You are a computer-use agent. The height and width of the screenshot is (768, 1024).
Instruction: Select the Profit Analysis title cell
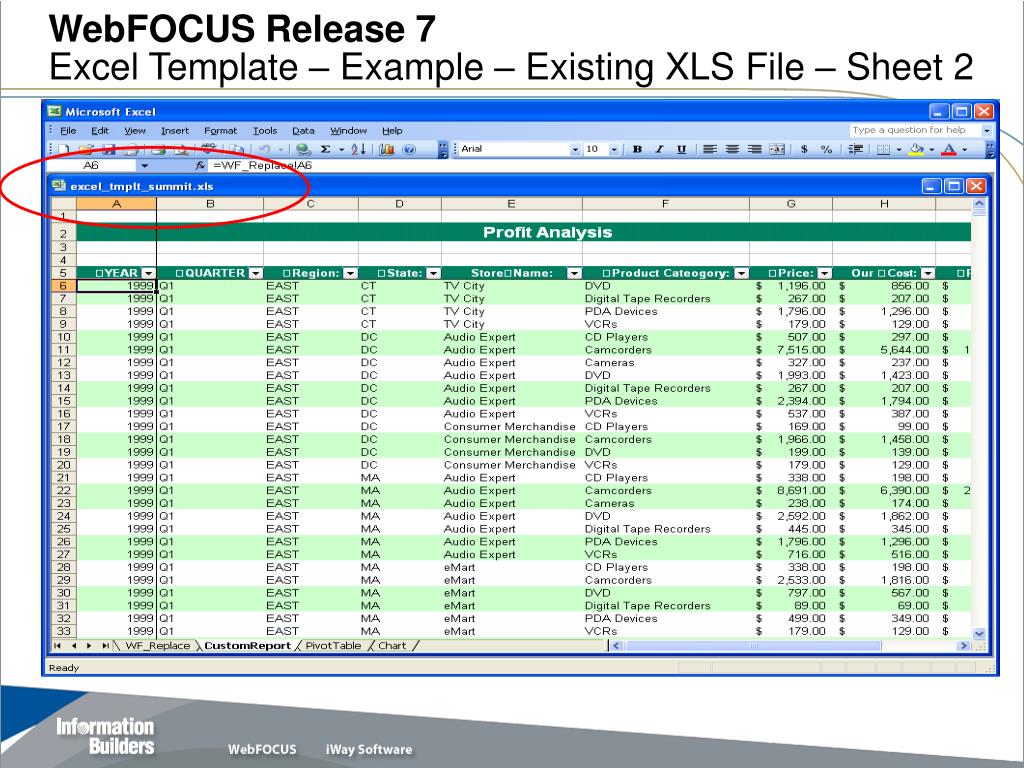pos(524,232)
